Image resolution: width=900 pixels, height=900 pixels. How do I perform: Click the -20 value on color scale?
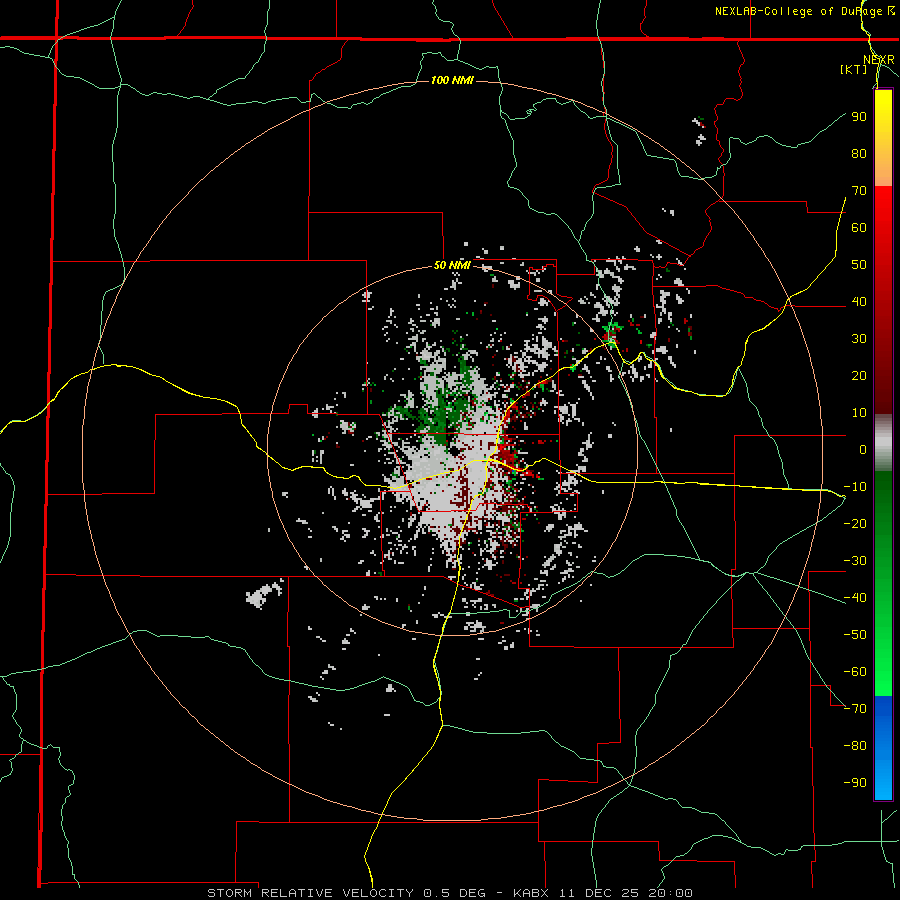855,524
